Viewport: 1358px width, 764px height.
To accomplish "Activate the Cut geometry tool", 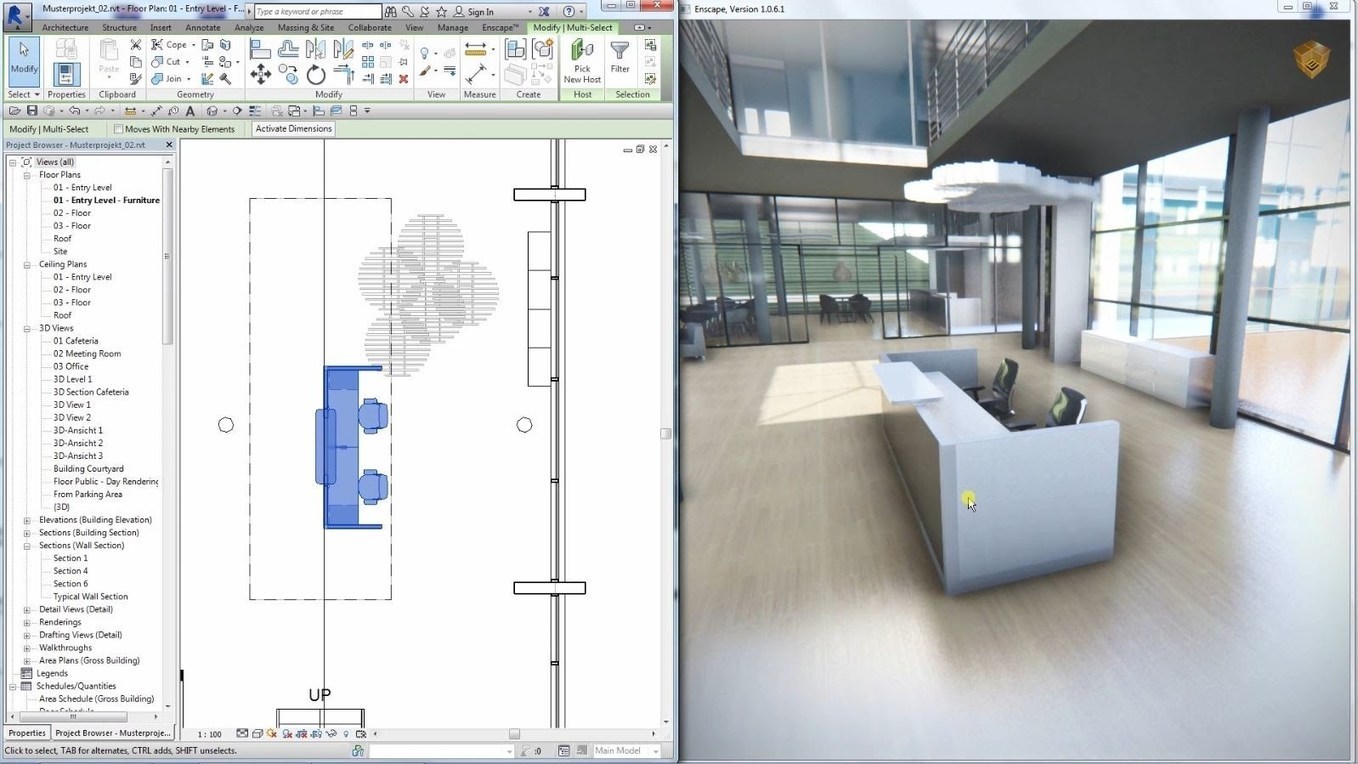I will coord(170,61).
